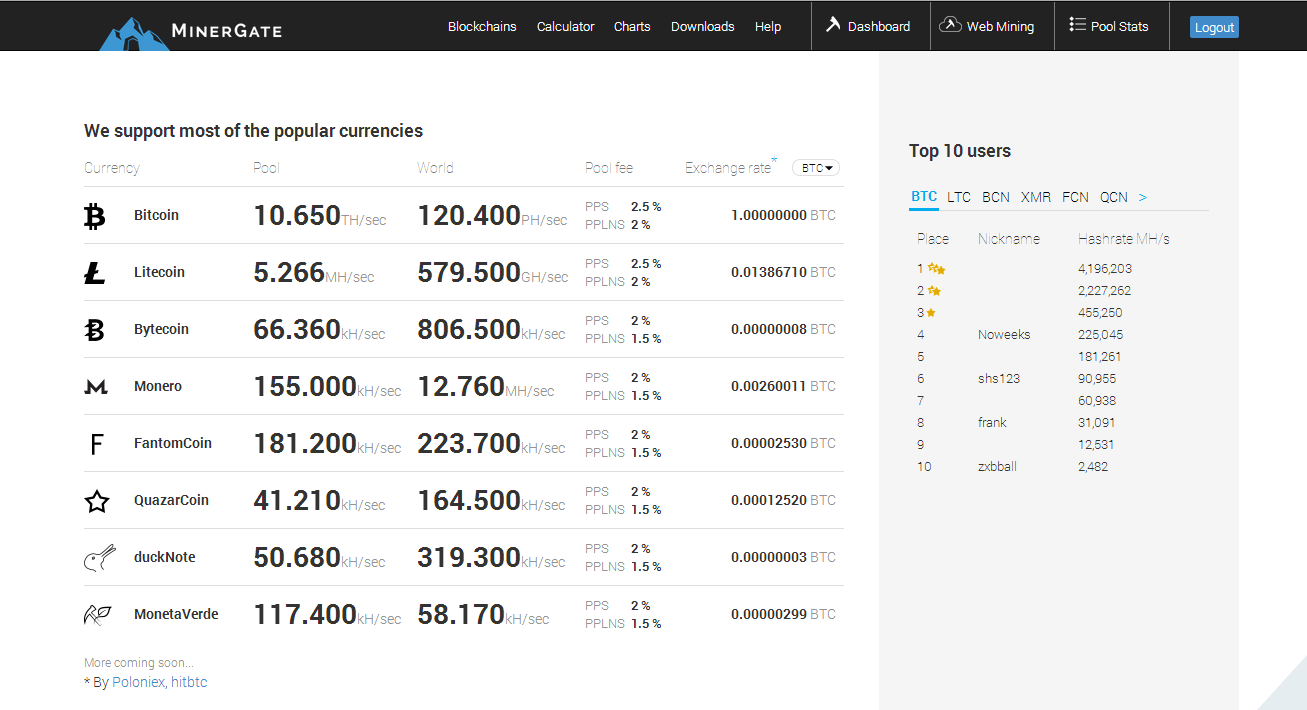This screenshot has height=710, width=1307.
Task: Open the Poloniex link
Action: point(139,682)
